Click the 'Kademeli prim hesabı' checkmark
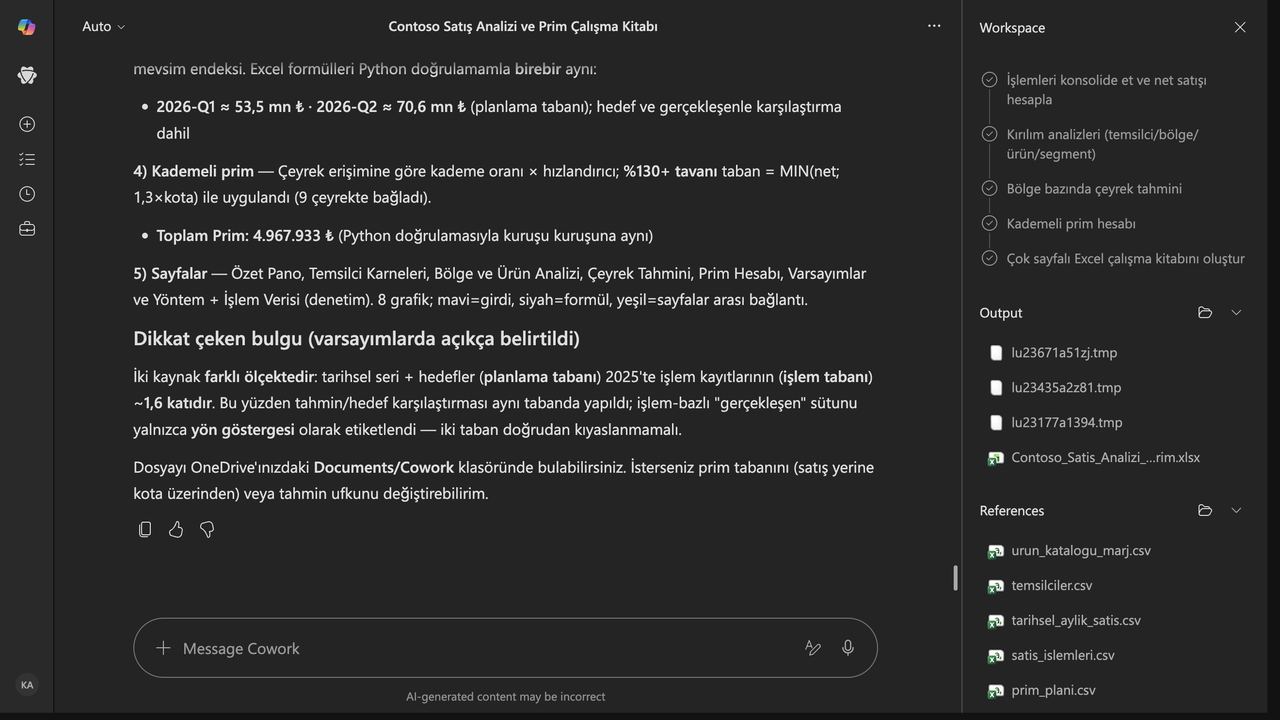Screen dimensions: 1280x720 [989, 223]
